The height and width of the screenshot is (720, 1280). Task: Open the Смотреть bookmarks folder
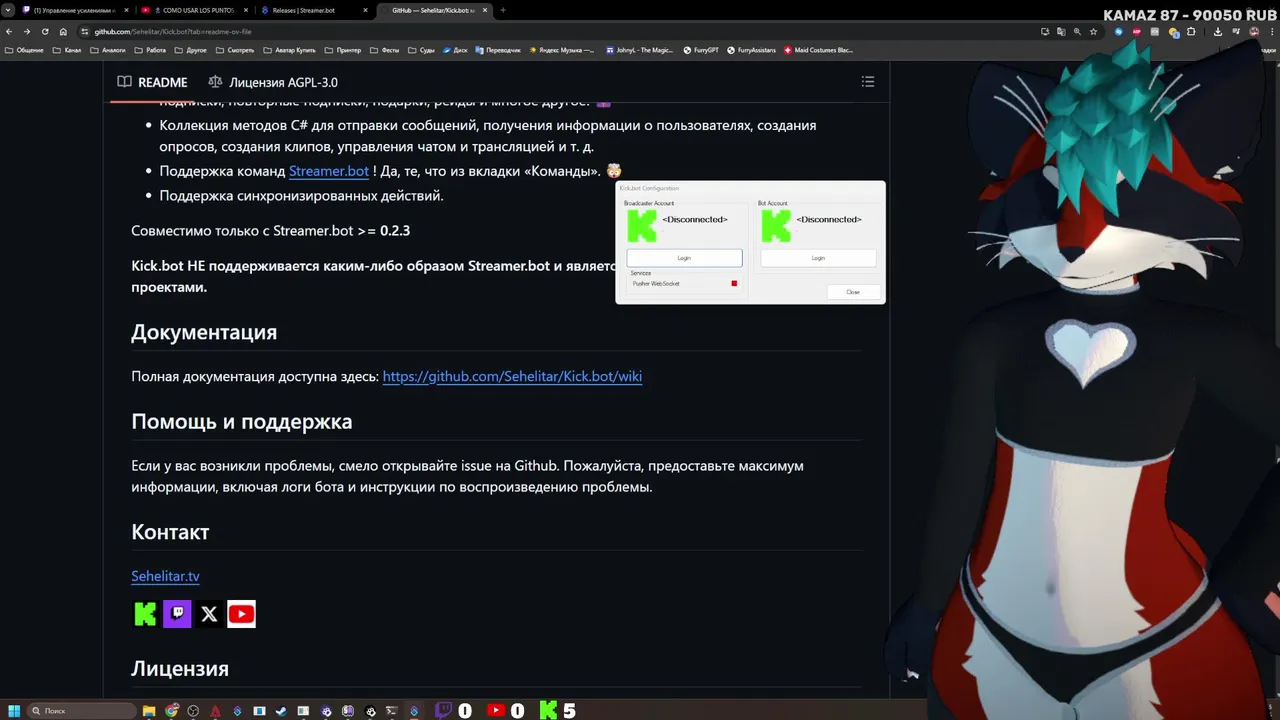pyautogui.click(x=235, y=50)
